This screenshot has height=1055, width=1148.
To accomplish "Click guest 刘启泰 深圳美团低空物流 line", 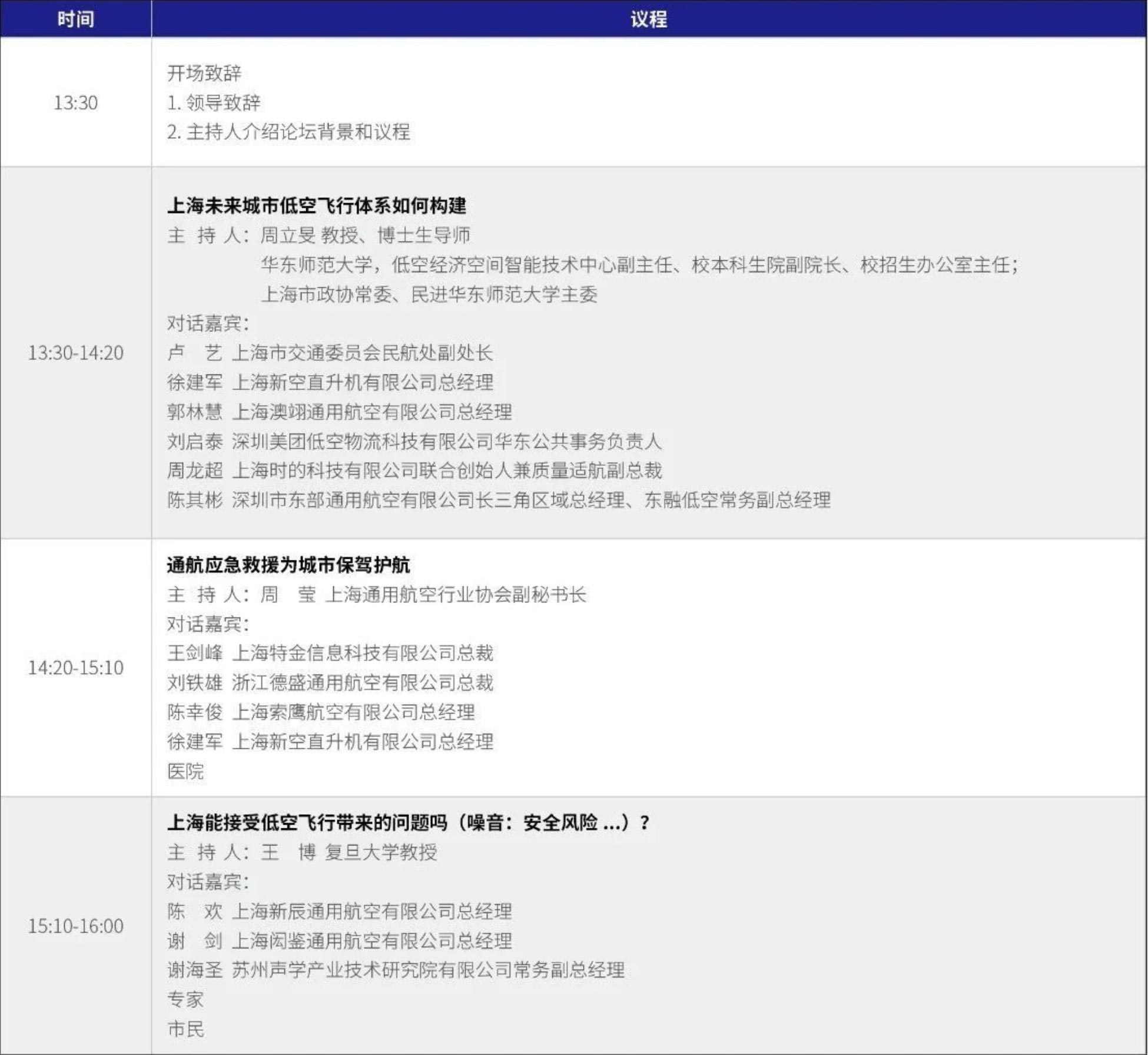I will 414,442.
